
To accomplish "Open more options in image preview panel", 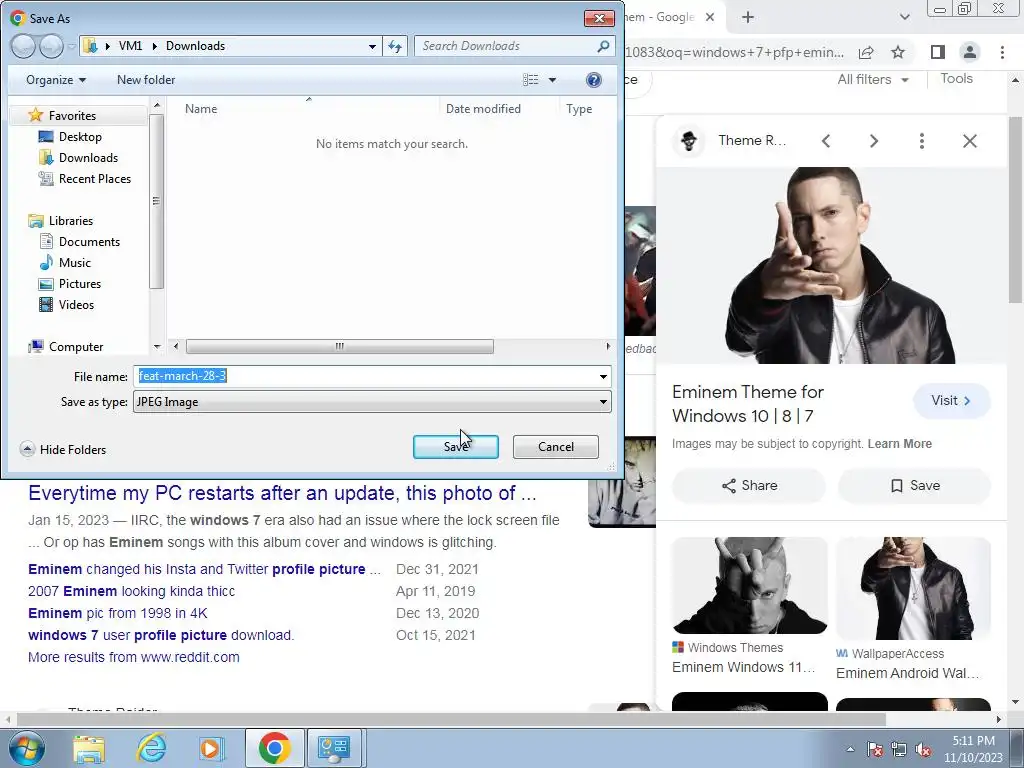I will [921, 140].
